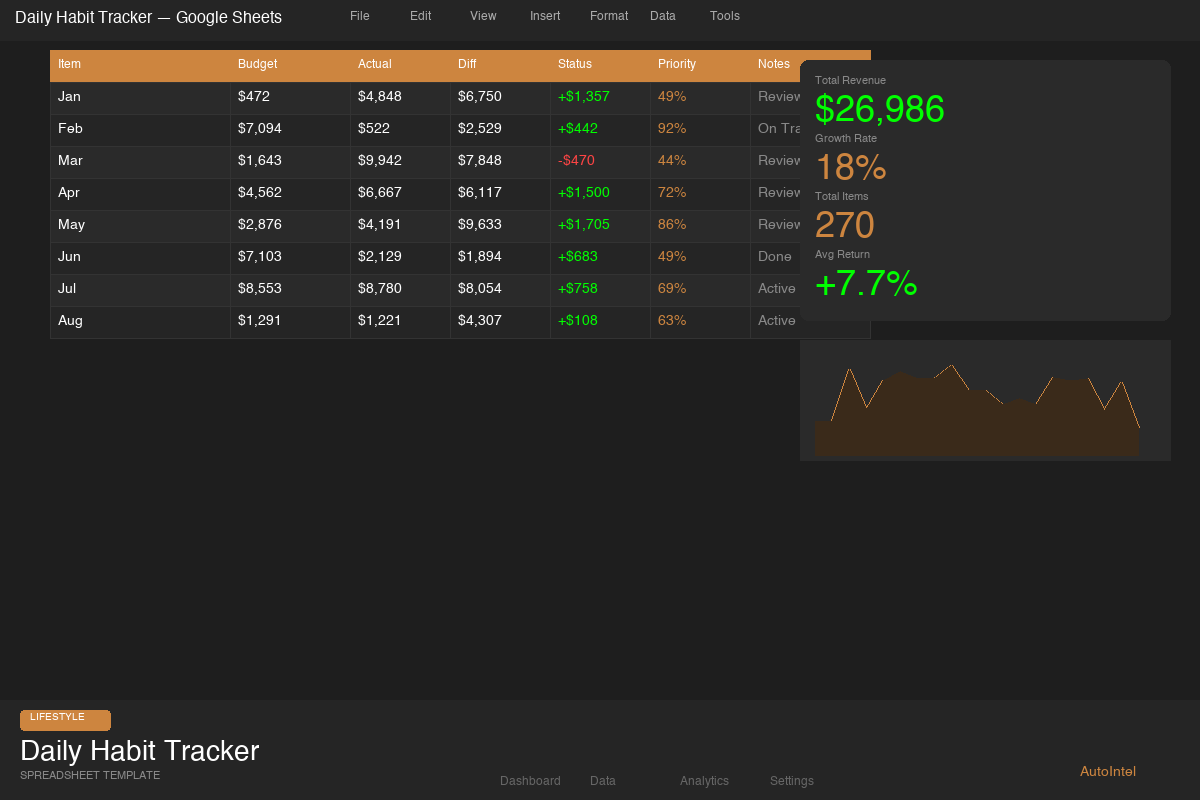Image resolution: width=1200 pixels, height=800 pixels.
Task: Click the Active note in Jul row
Action: click(x=775, y=290)
